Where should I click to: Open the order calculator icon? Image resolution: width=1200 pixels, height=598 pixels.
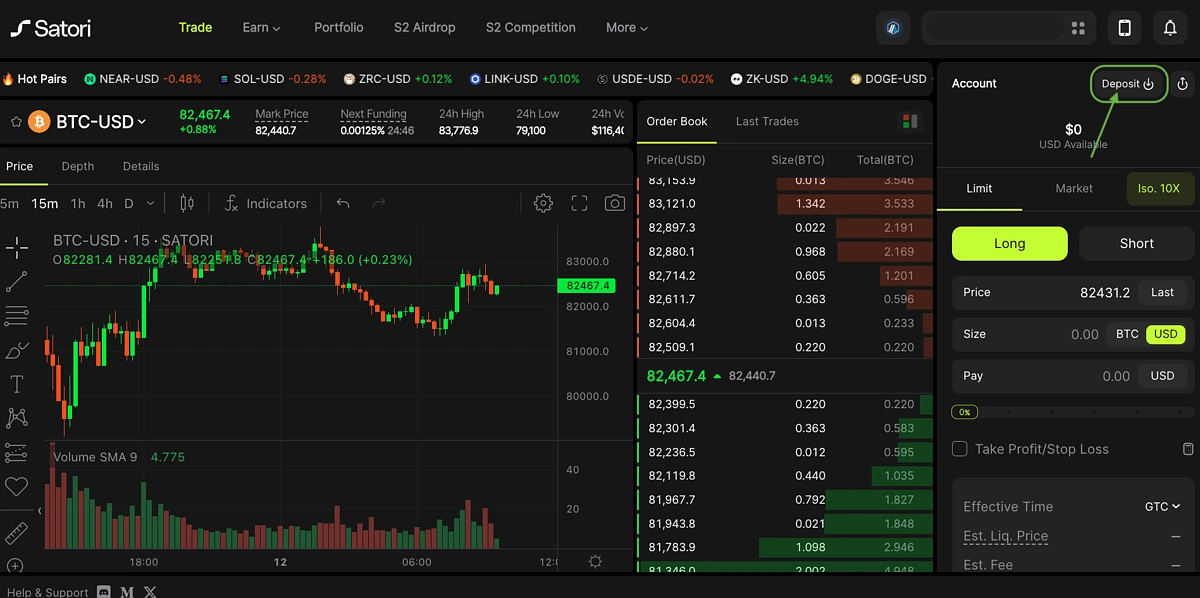pos(1188,449)
